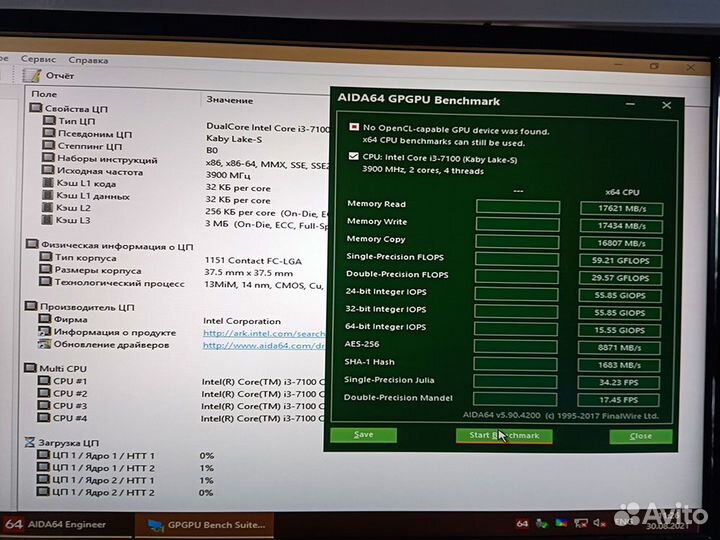Click the Save button in GPGPU Benchmark
This screenshot has width=720, height=540.
(363, 434)
